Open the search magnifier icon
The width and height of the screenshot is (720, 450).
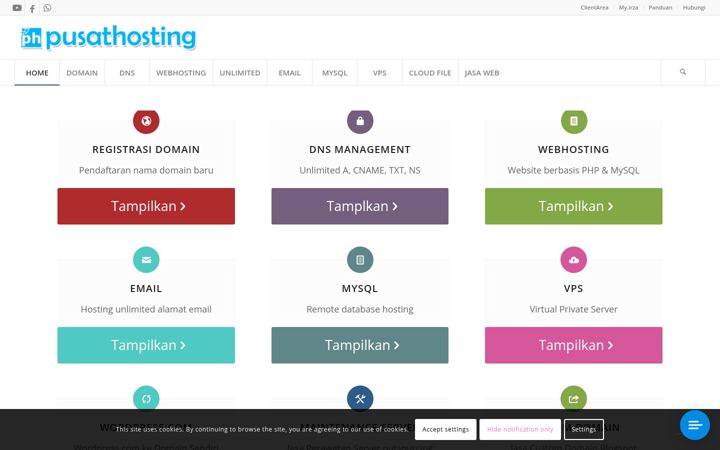click(683, 72)
